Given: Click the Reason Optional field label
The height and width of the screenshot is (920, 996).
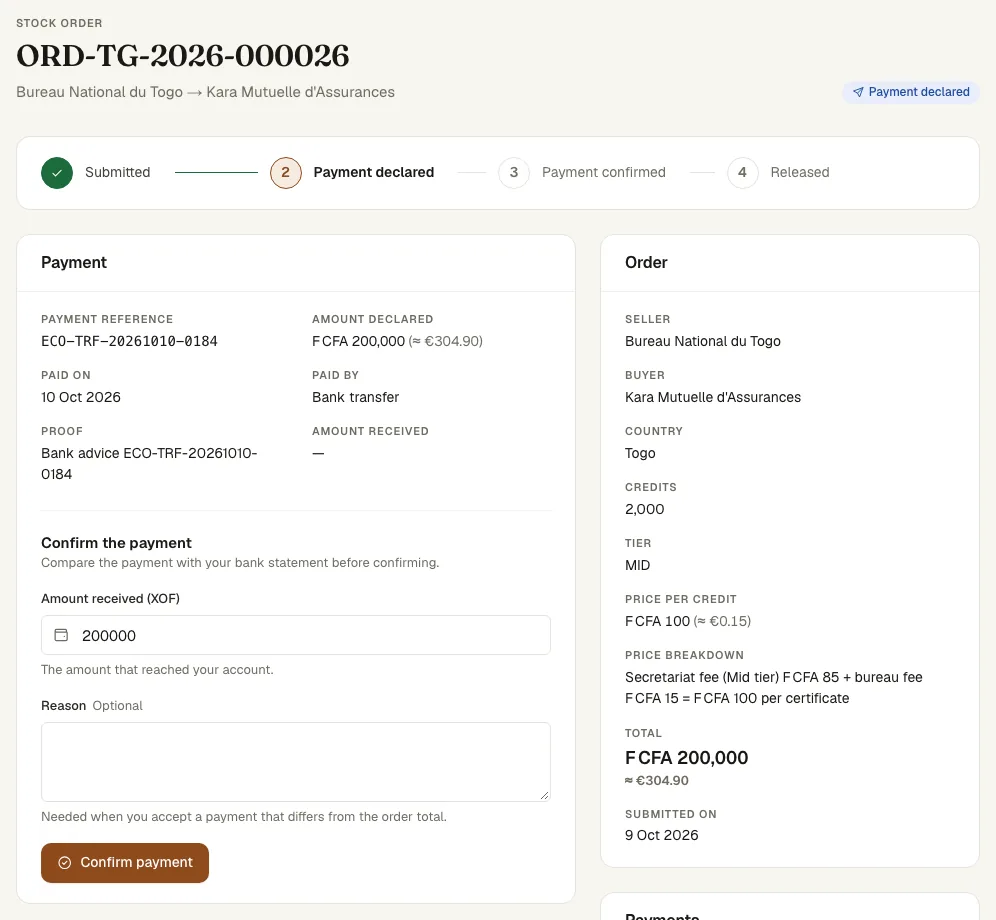Looking at the screenshot, I should (92, 705).
